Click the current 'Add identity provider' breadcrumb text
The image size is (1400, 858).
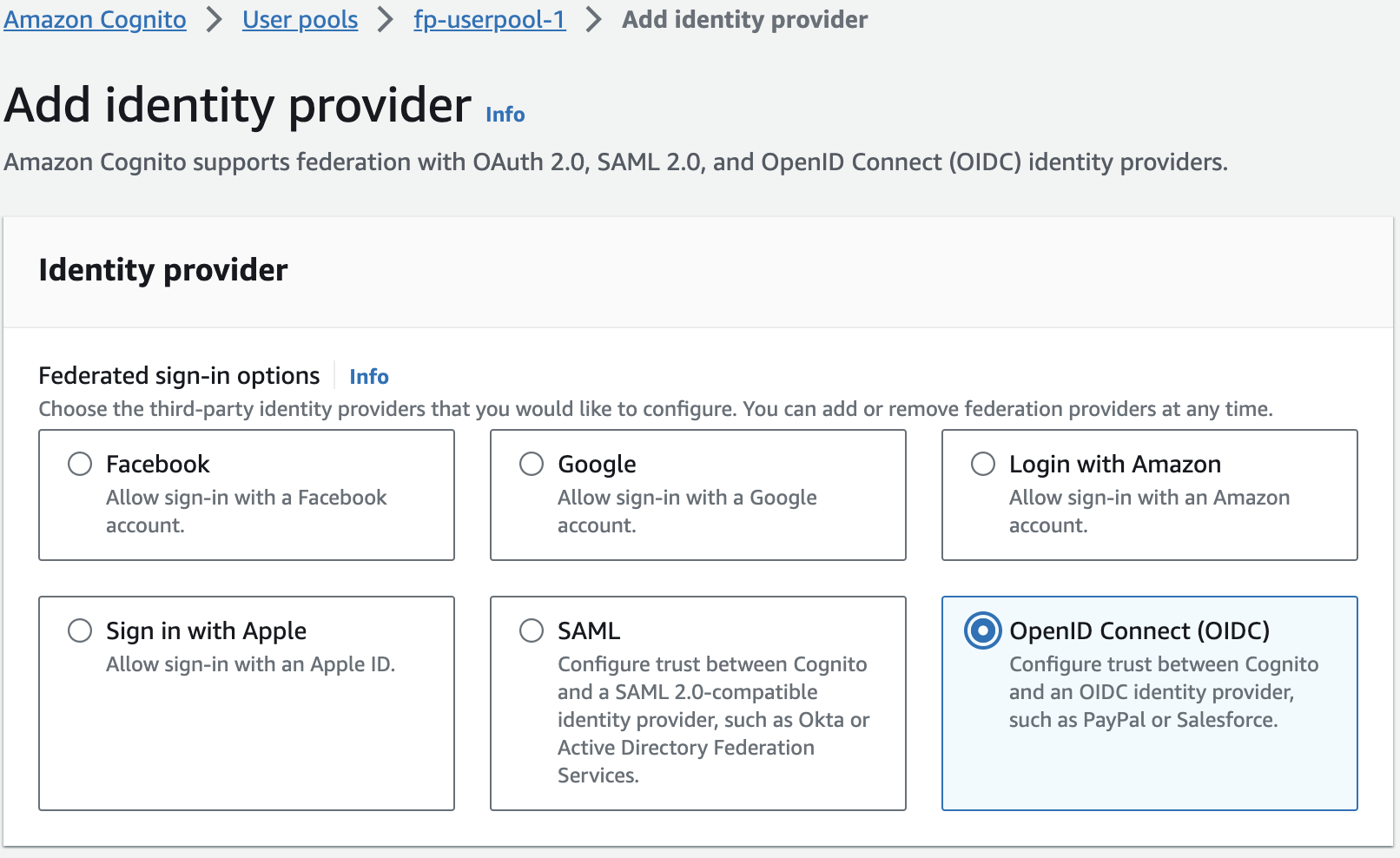[744, 19]
